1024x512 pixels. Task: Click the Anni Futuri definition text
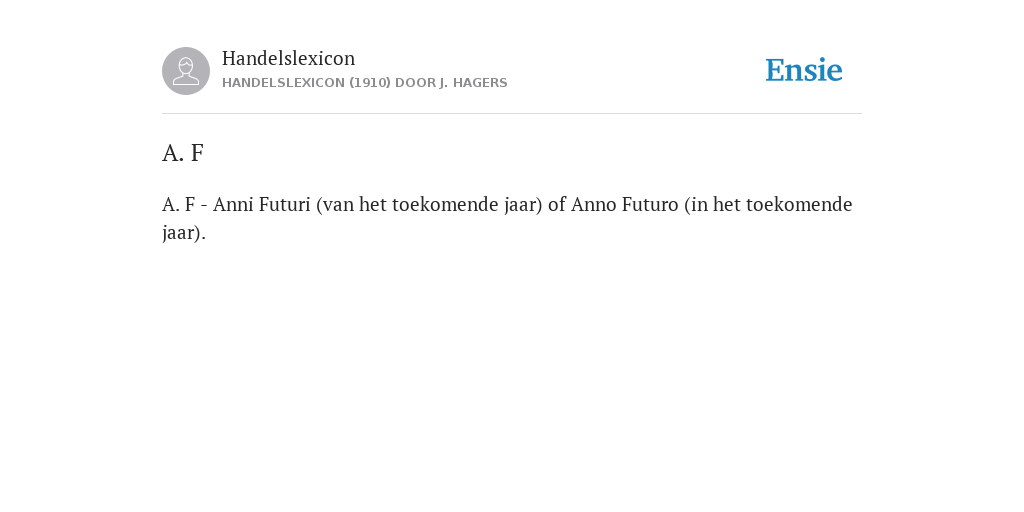[507, 218]
